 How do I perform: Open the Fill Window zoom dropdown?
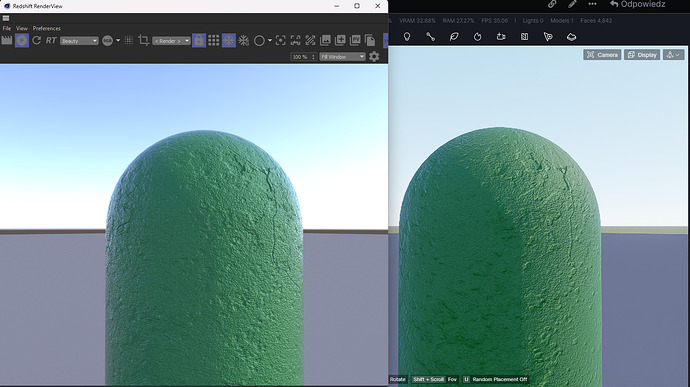(342, 57)
